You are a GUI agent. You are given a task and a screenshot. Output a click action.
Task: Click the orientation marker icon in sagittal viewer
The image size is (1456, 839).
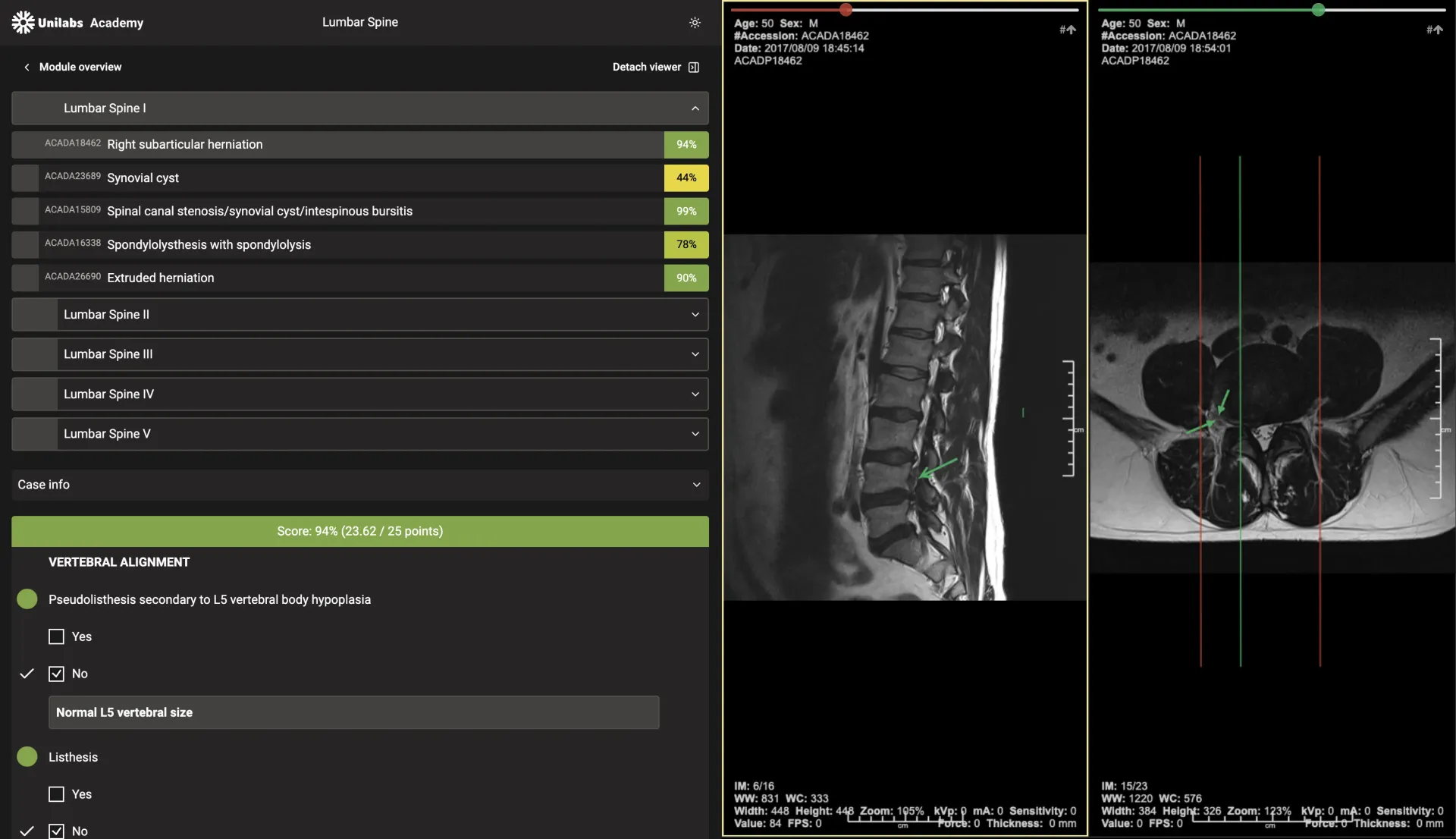point(1068,30)
